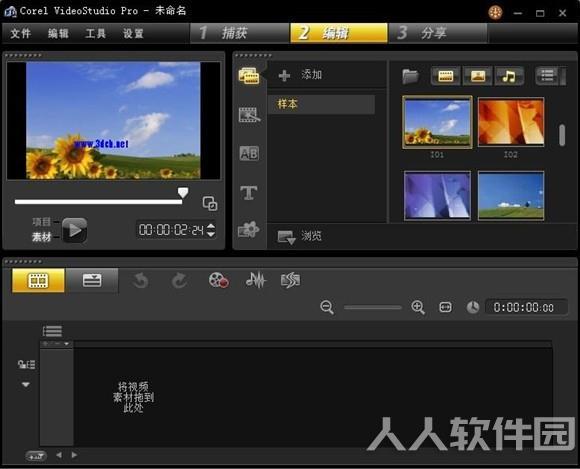Click the timeline zoom slider
Viewport: 580px width, 469px height.
pos(372,308)
